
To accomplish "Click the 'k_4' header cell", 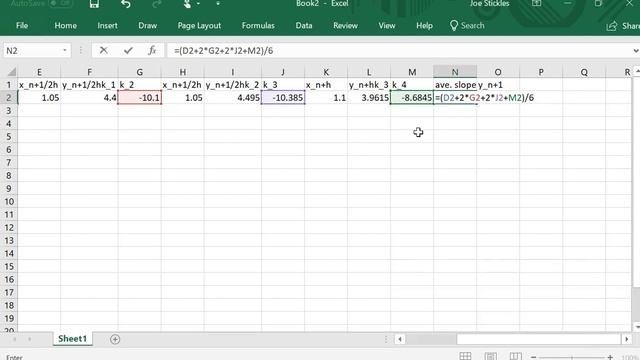I will [x=412, y=84].
